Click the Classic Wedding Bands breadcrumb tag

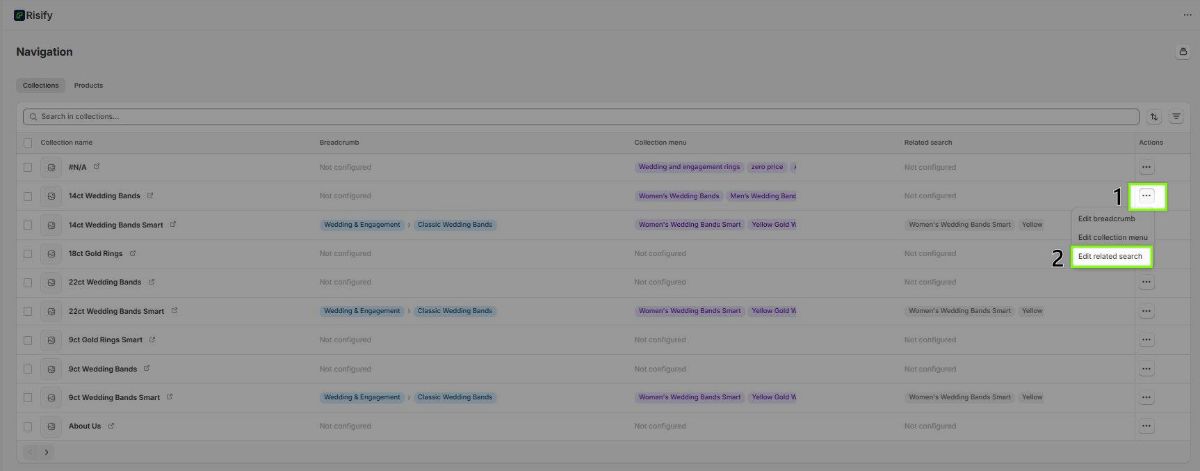[x=455, y=225]
